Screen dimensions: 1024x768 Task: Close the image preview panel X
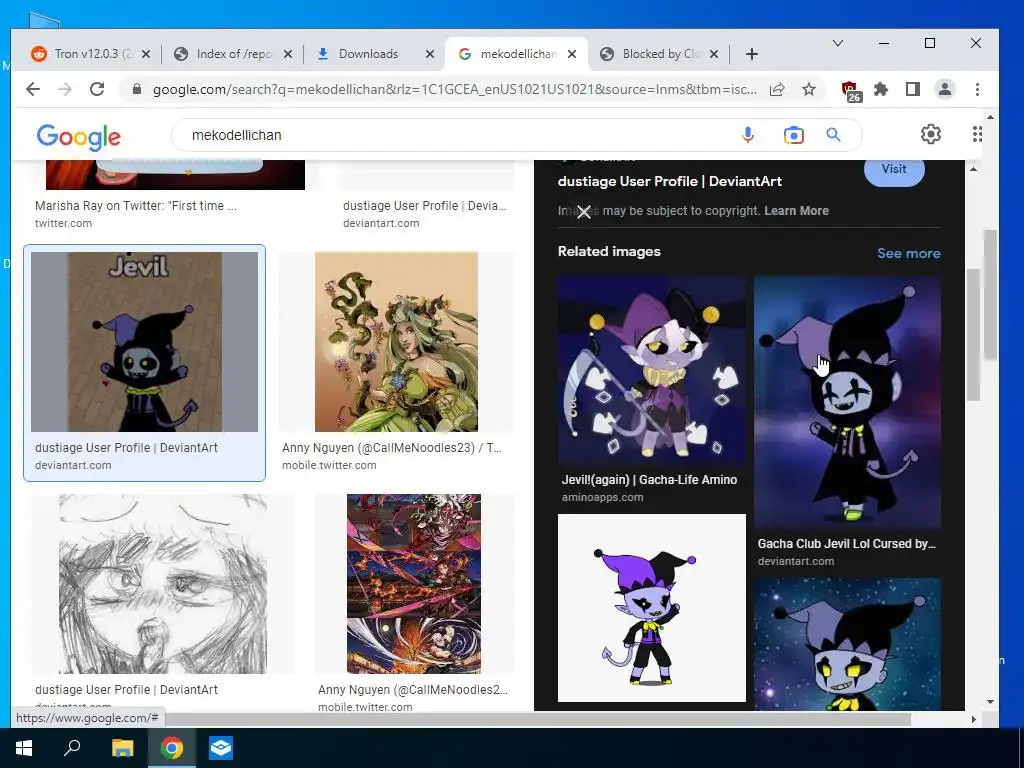point(584,212)
